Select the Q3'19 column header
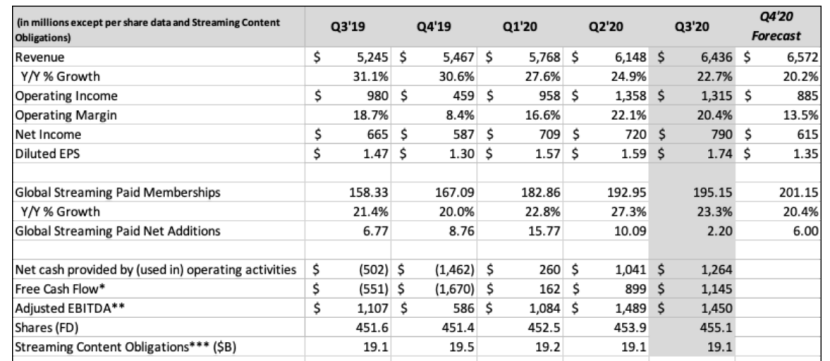 click(348, 26)
